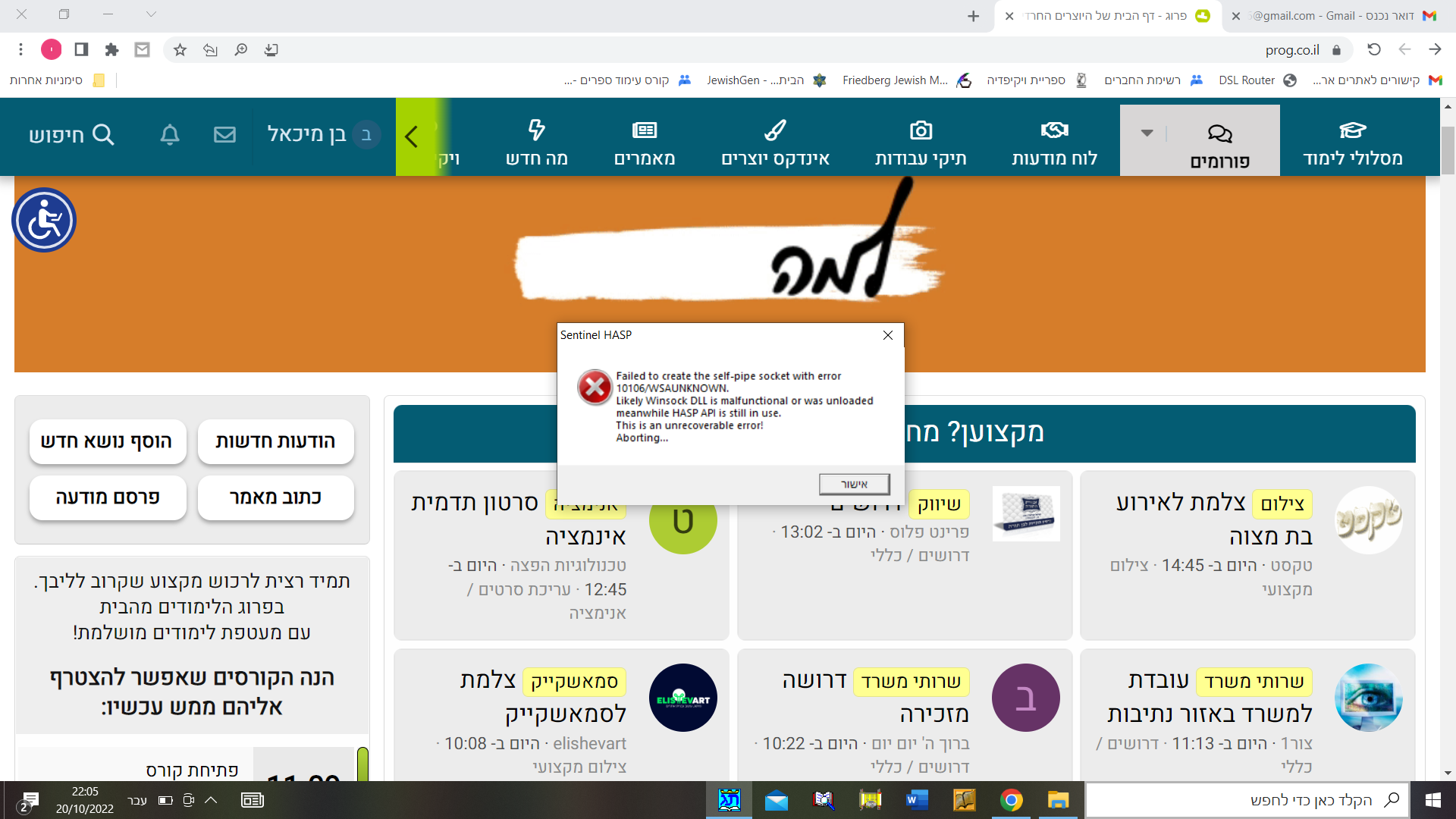This screenshot has height=819, width=1456.
Task: Click the Windows taskbar search field
Action: tap(1247, 800)
